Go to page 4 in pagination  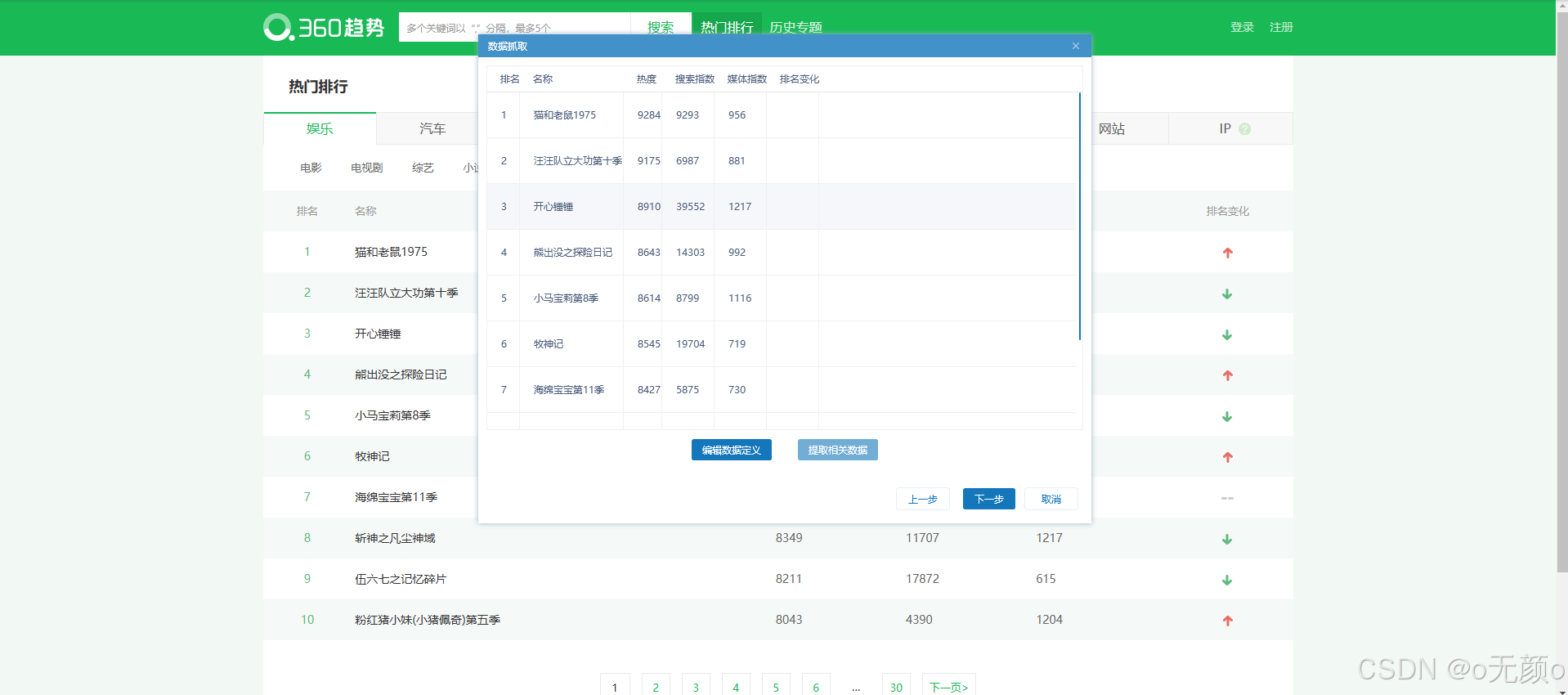coord(736,686)
